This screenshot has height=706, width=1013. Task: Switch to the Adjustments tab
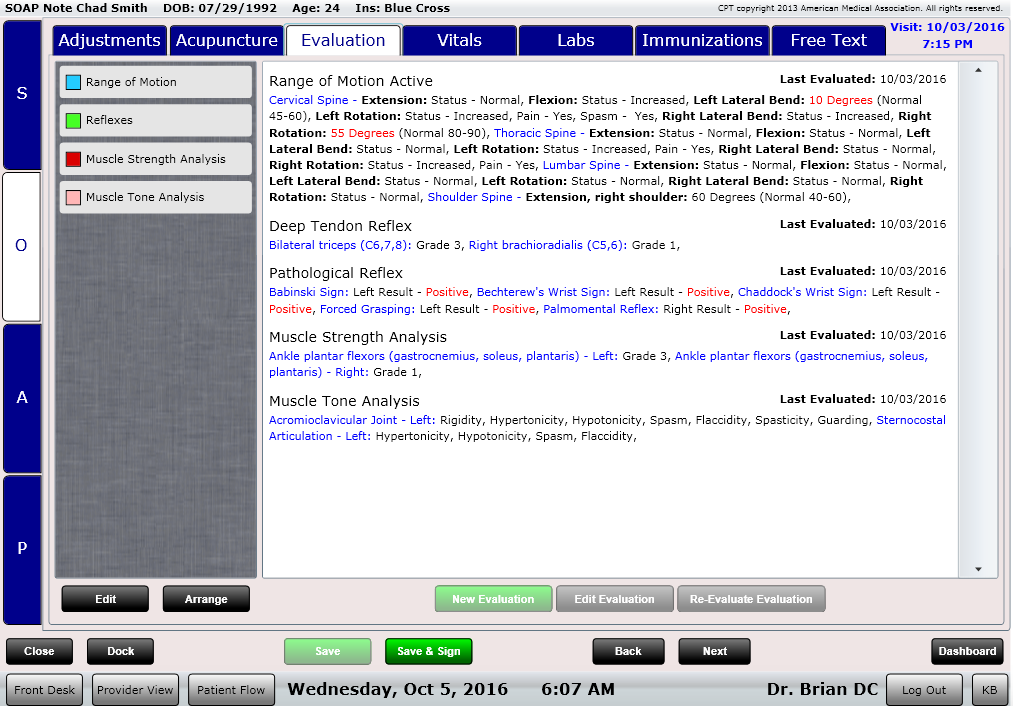pos(109,41)
